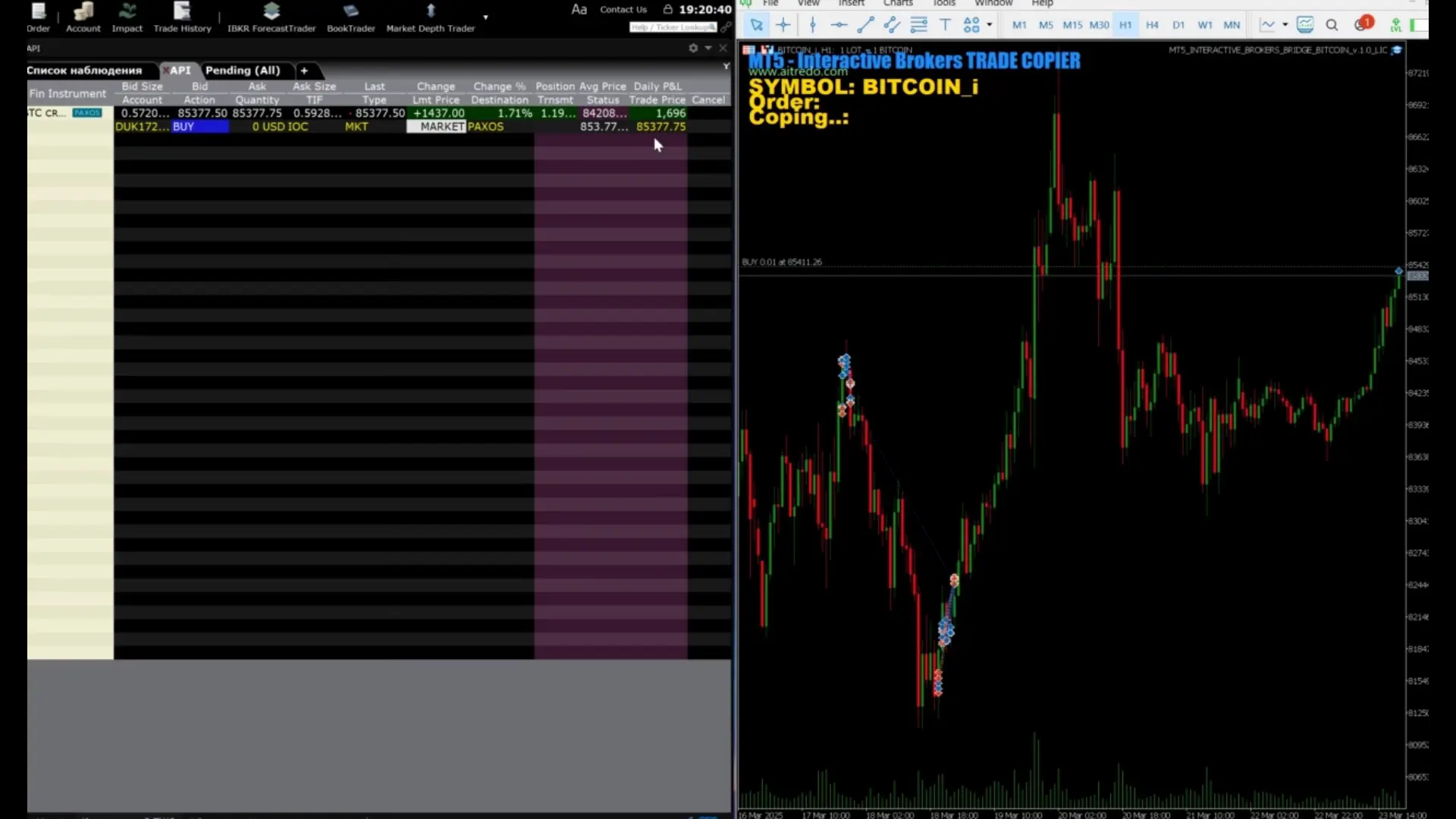Click the MARKET limit price cell

pos(436,127)
